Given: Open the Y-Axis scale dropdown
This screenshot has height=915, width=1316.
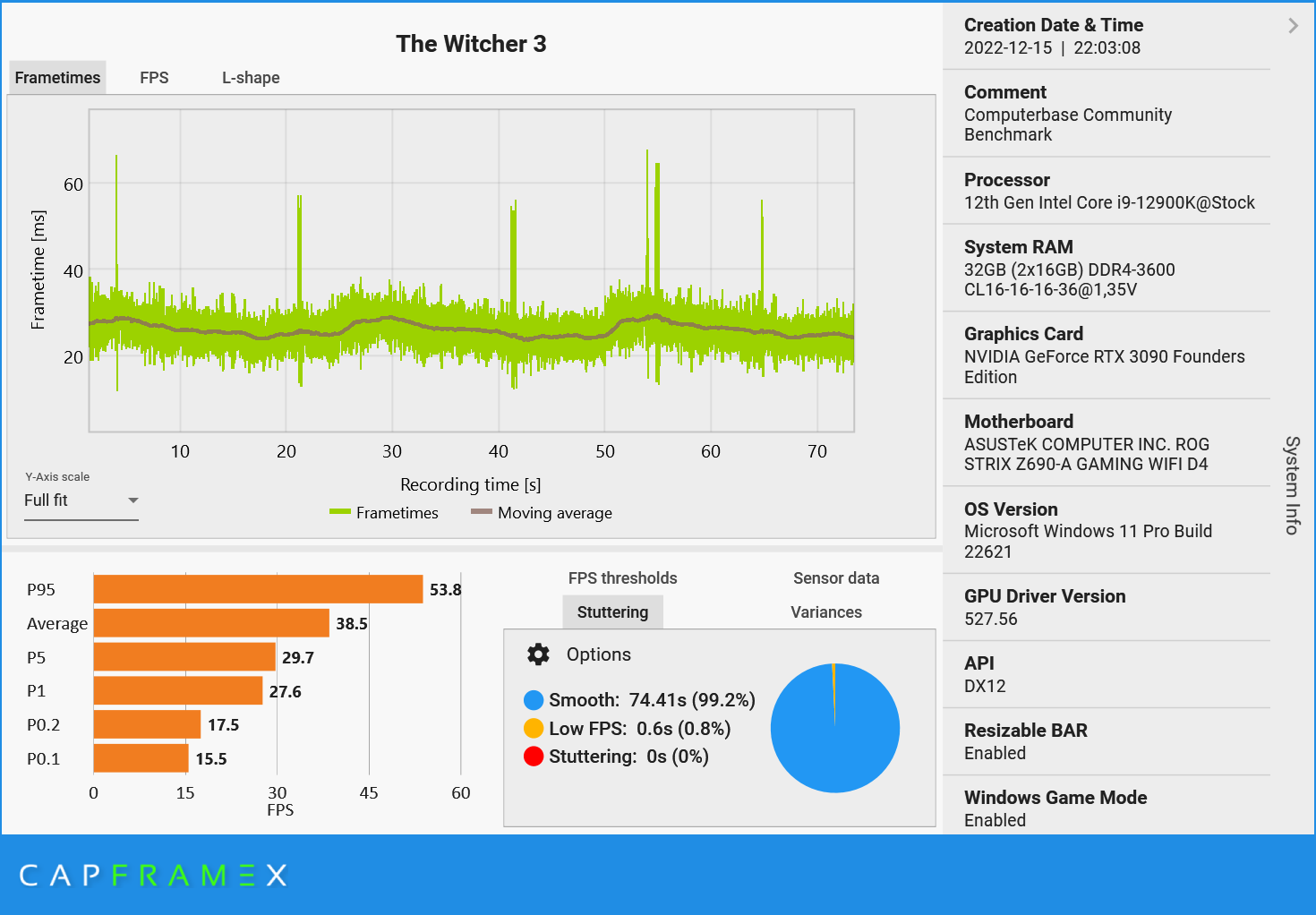Looking at the screenshot, I should (x=132, y=500).
